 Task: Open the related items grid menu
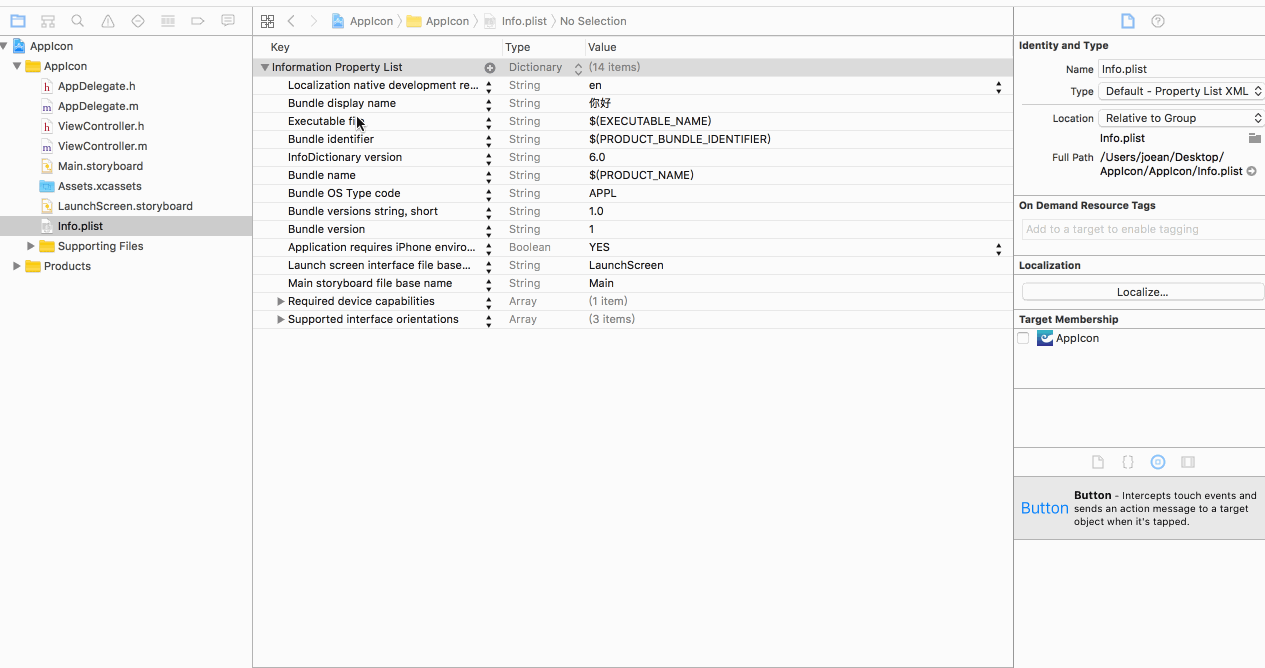(267, 21)
